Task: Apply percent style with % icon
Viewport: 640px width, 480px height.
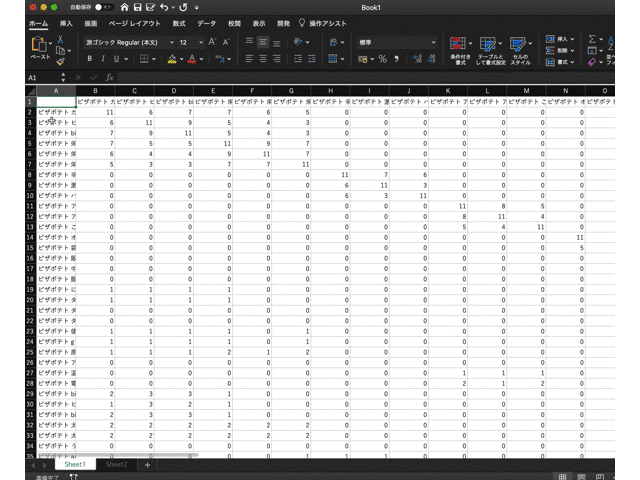Action: point(382,59)
